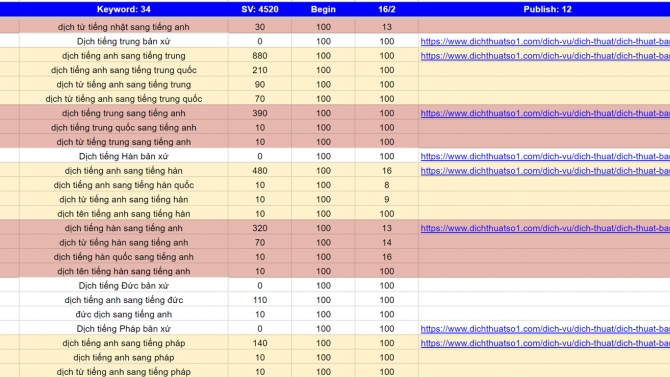Image resolution: width=670 pixels, height=377 pixels.
Task: Select cell 'dịch tiếng trung sang tiếng anh'
Action: (x=123, y=113)
